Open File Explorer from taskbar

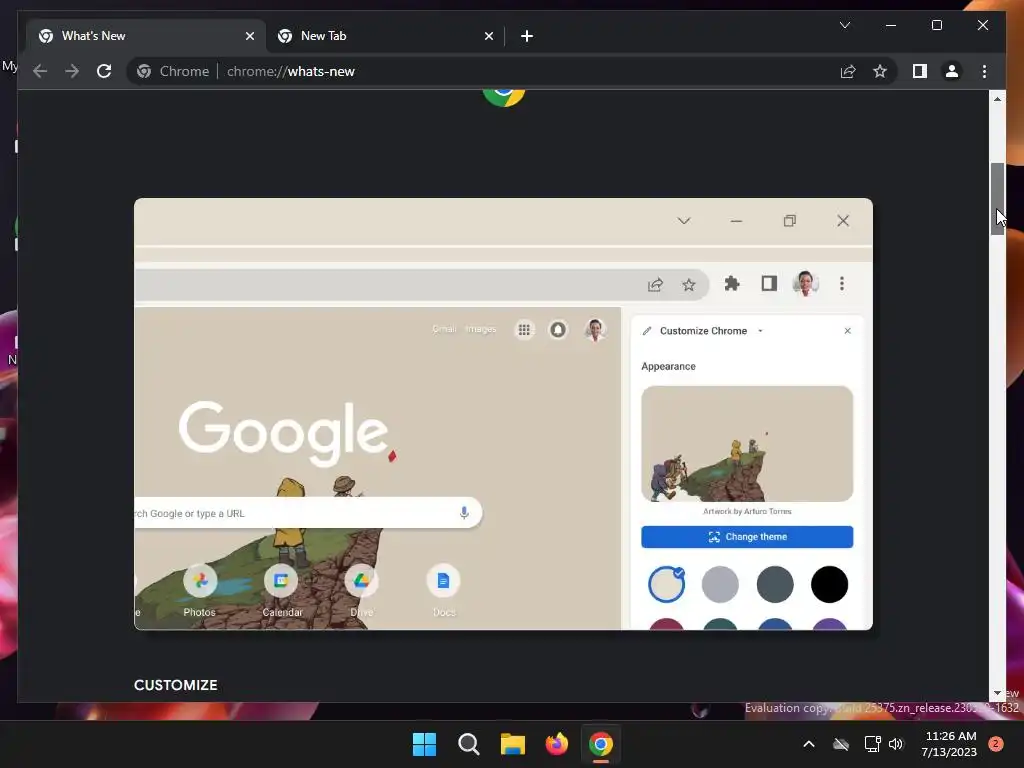513,744
